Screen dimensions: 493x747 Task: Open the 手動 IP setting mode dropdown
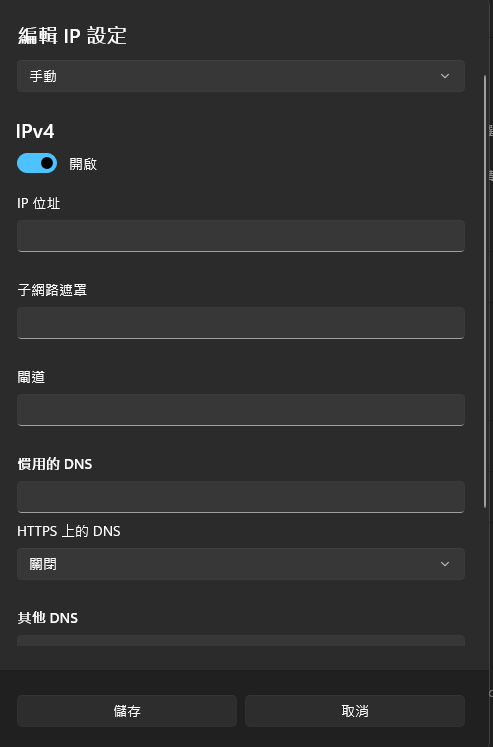coord(241,76)
